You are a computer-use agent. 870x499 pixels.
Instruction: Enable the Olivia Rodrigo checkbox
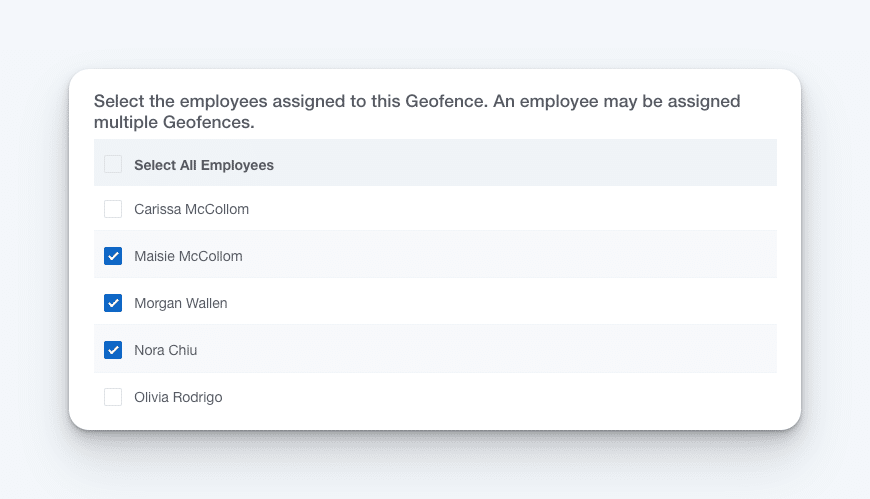113,397
